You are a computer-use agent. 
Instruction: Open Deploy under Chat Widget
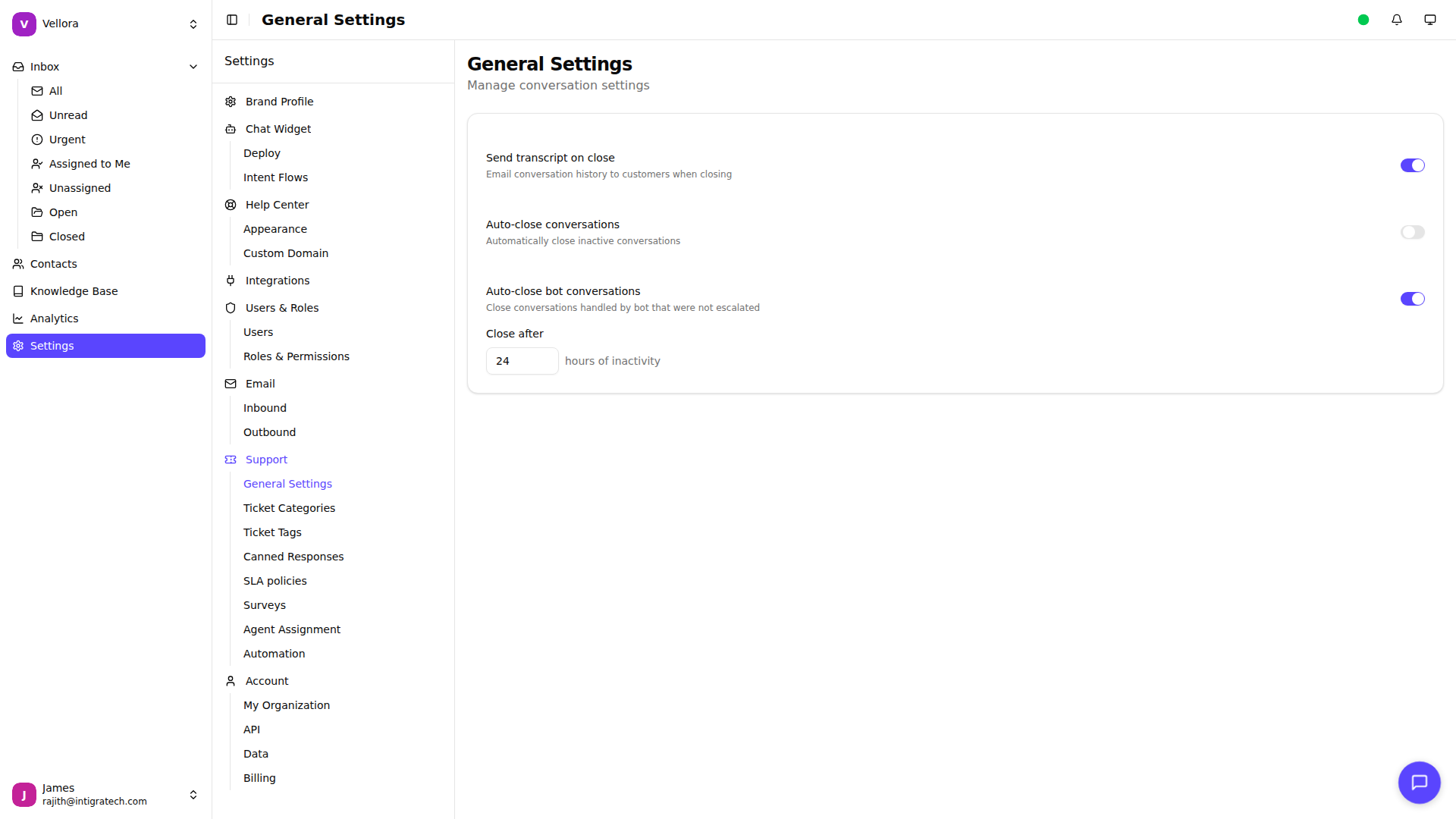(262, 153)
